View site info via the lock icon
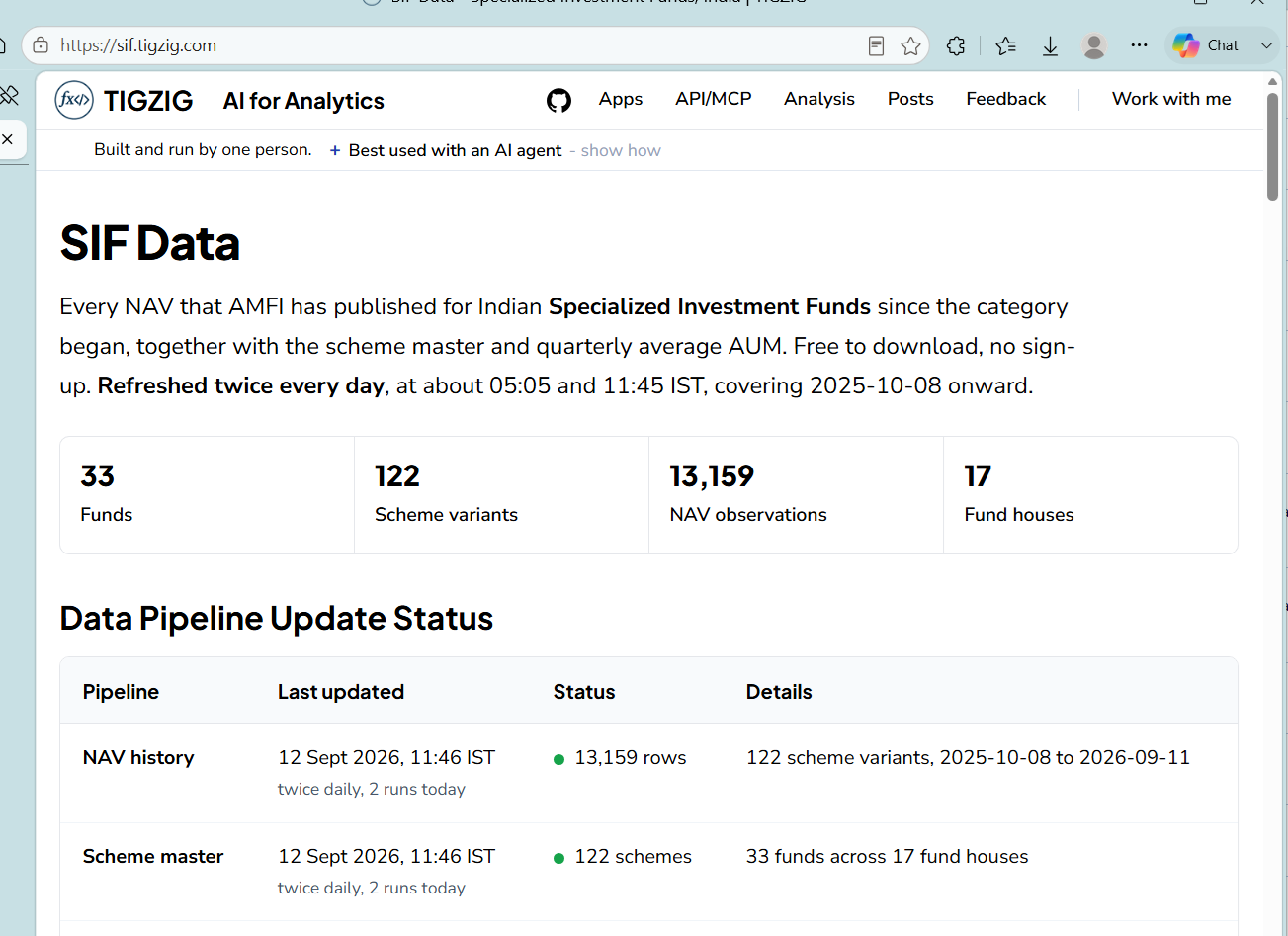Image resolution: width=1288 pixels, height=936 pixels. tap(41, 45)
